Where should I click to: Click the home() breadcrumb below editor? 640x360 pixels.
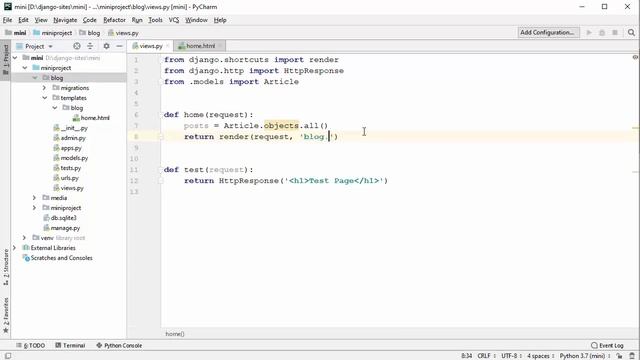pos(175,334)
